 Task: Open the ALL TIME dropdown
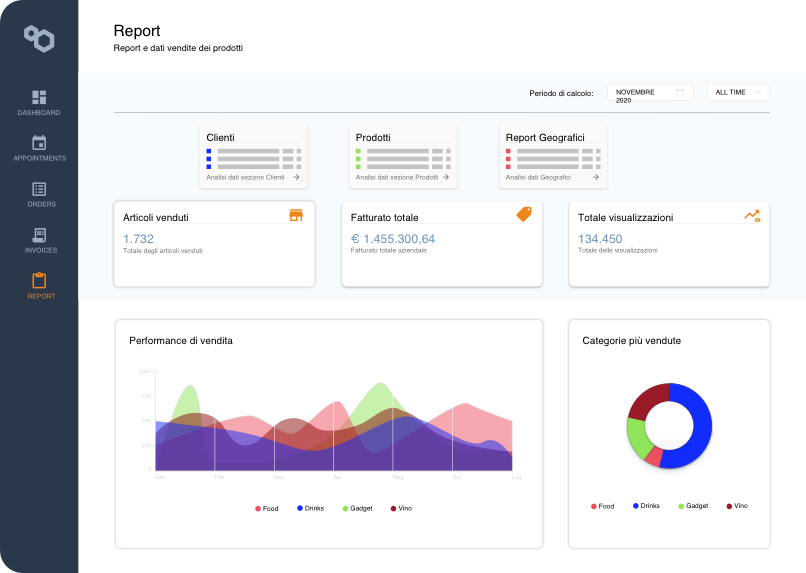pos(738,93)
